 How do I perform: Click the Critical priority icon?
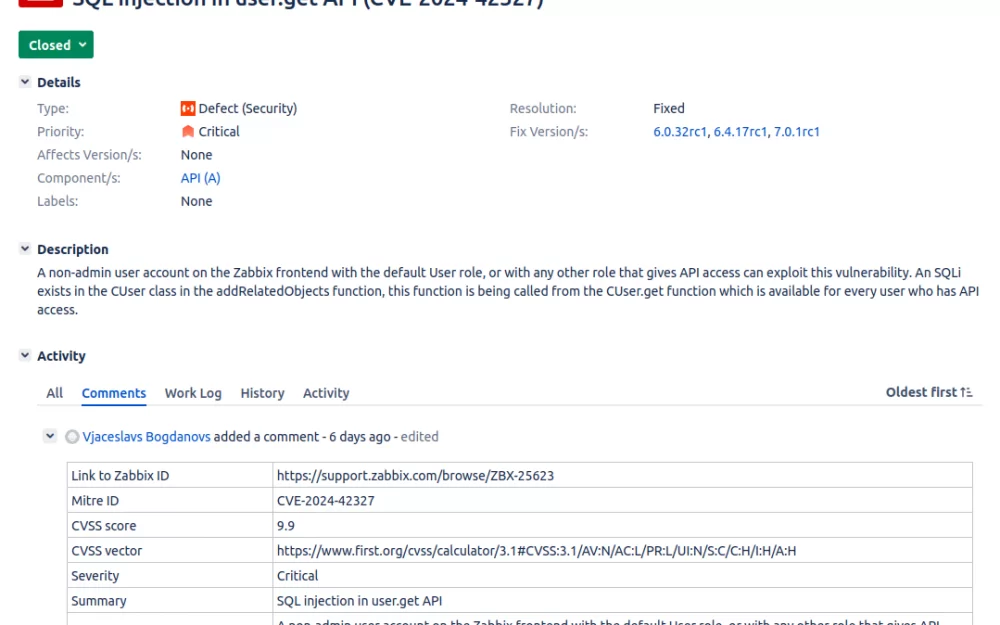click(x=188, y=131)
